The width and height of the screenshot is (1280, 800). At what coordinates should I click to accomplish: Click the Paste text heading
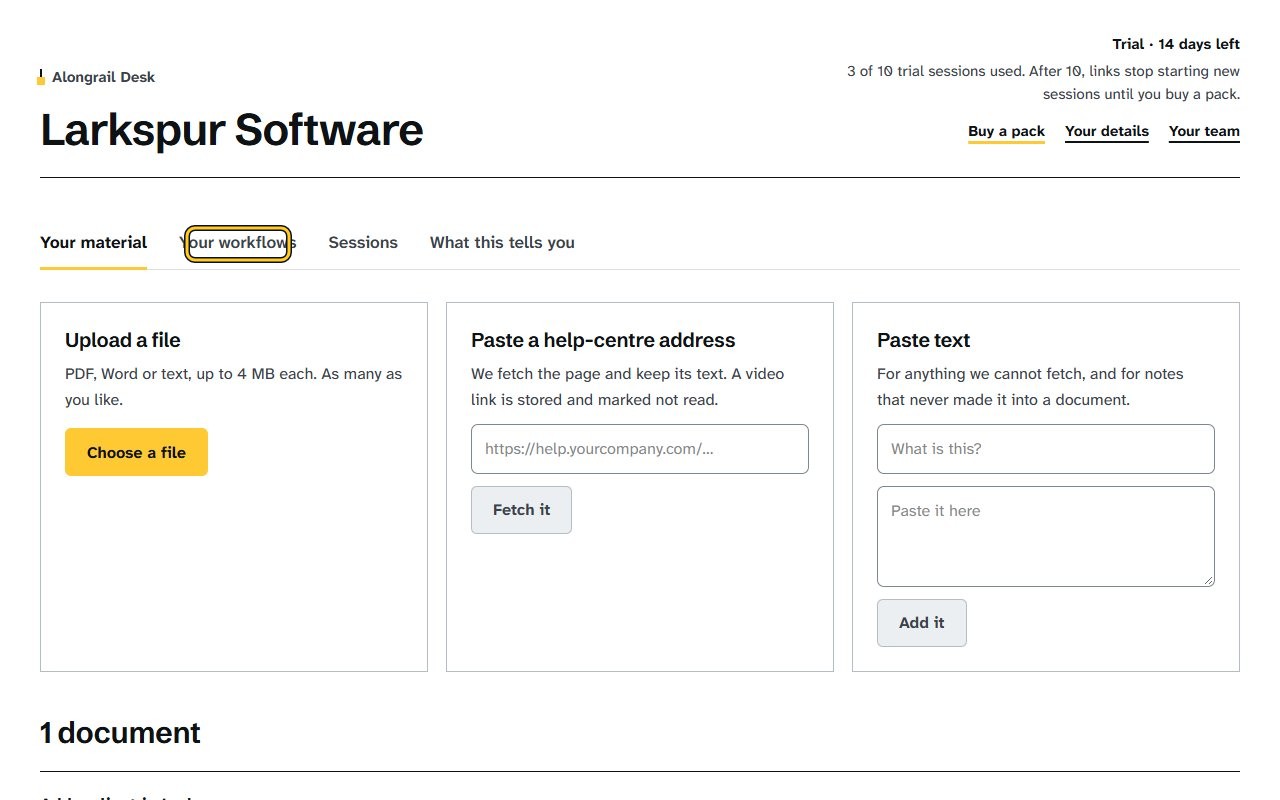(923, 340)
